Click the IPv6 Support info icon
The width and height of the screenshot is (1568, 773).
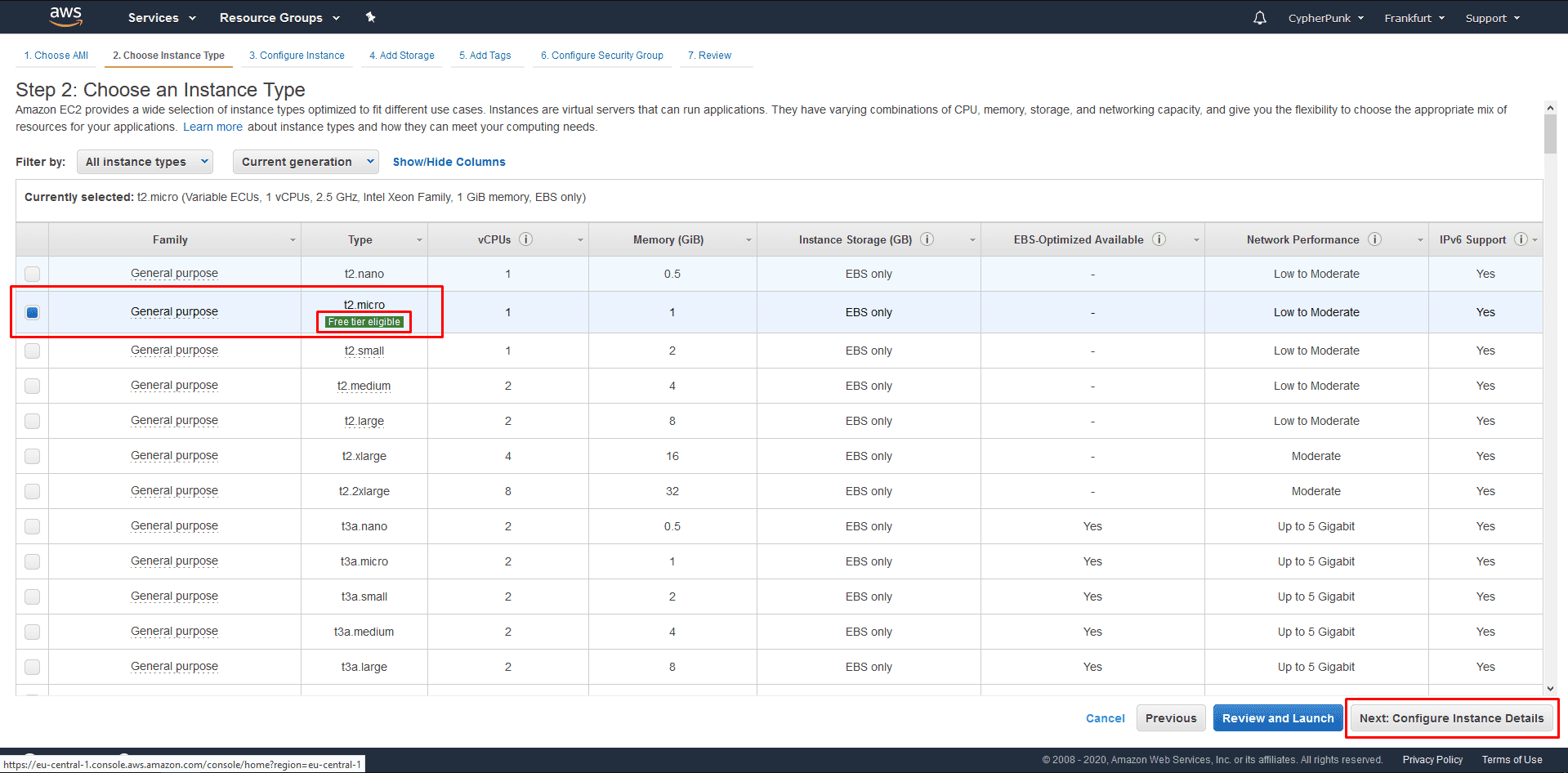1521,239
